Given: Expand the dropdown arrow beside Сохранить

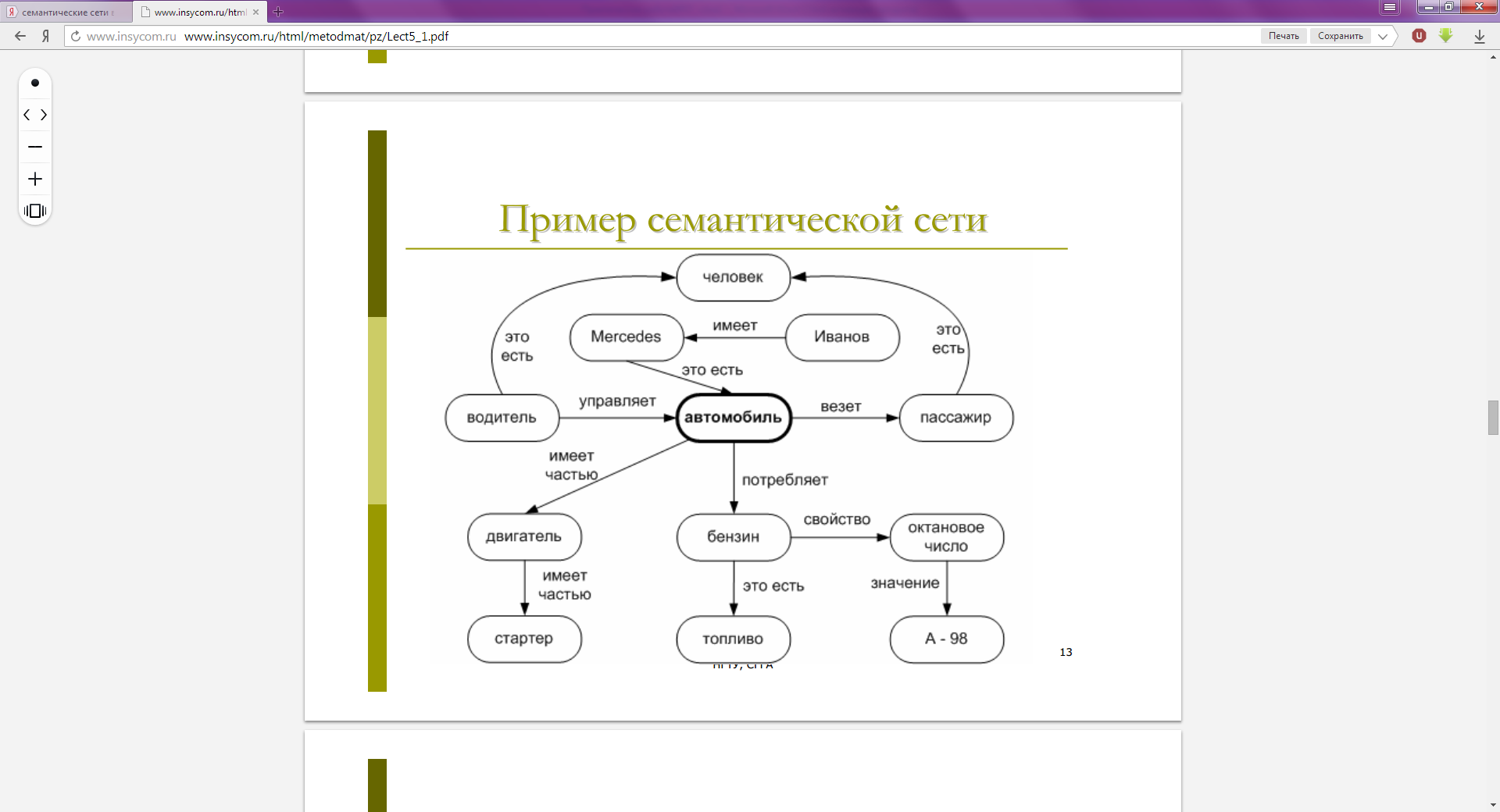Looking at the screenshot, I should click(1383, 36).
